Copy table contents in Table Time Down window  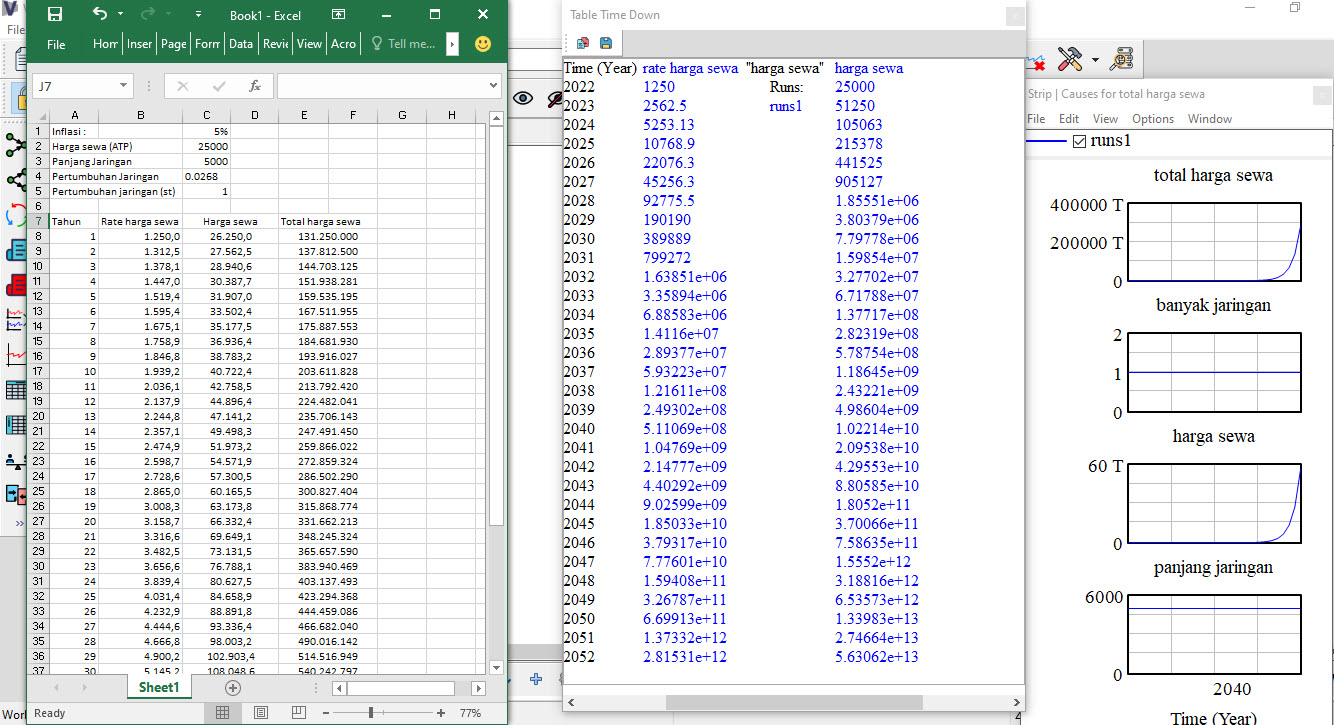(x=582, y=43)
